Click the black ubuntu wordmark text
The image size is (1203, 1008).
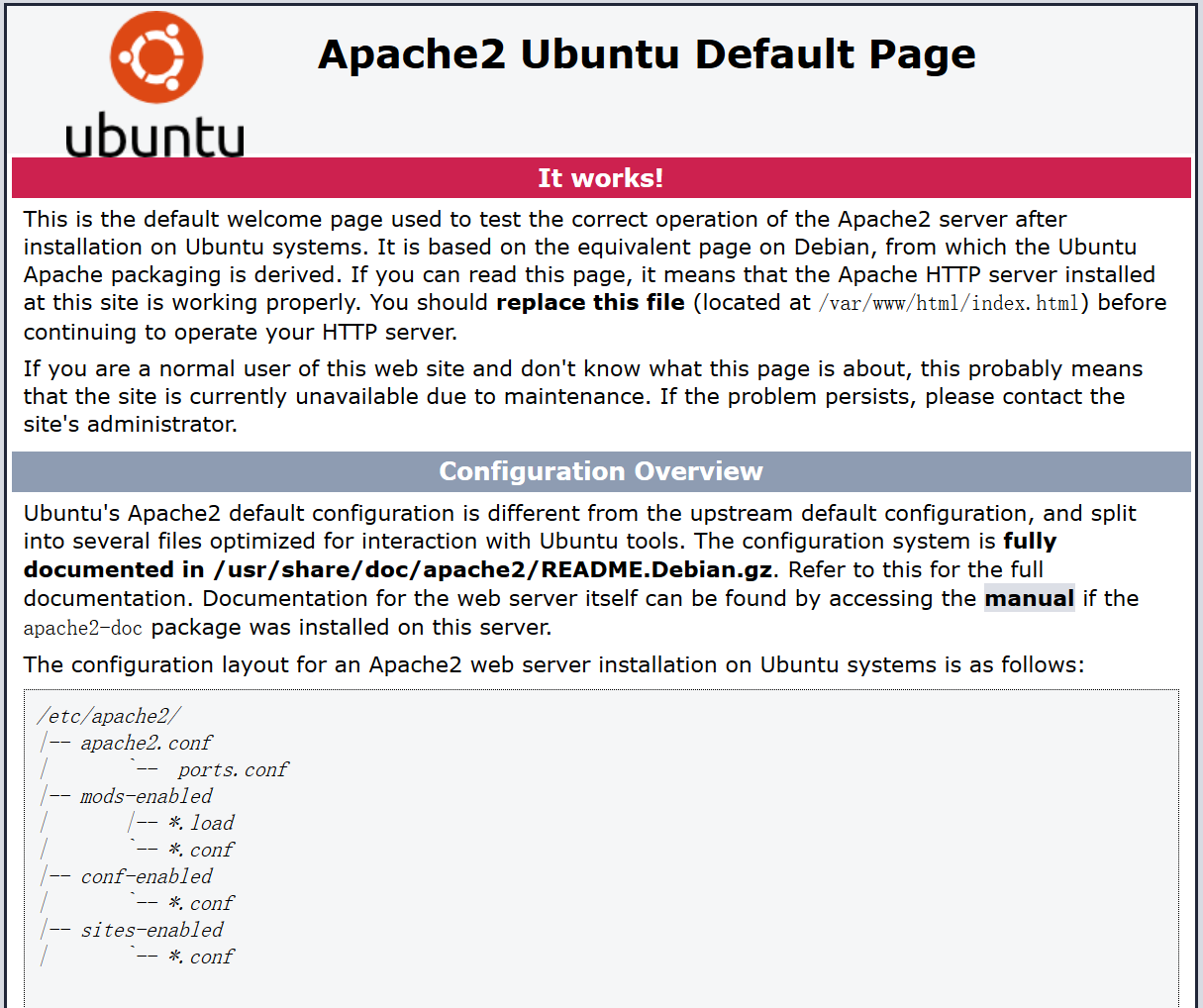pos(154,136)
